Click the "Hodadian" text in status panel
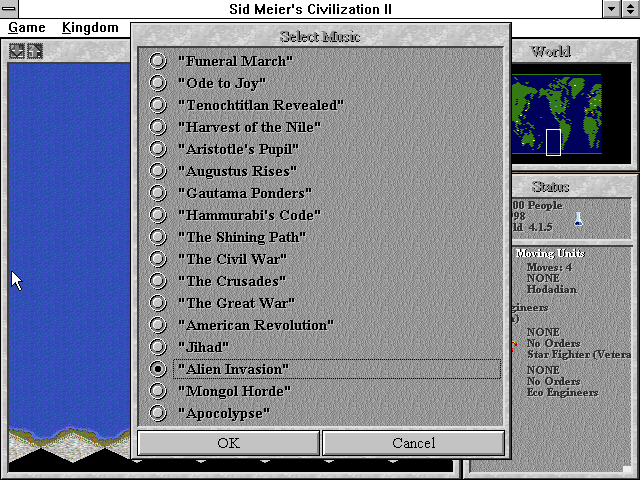This screenshot has height=480, width=640. click(x=551, y=289)
